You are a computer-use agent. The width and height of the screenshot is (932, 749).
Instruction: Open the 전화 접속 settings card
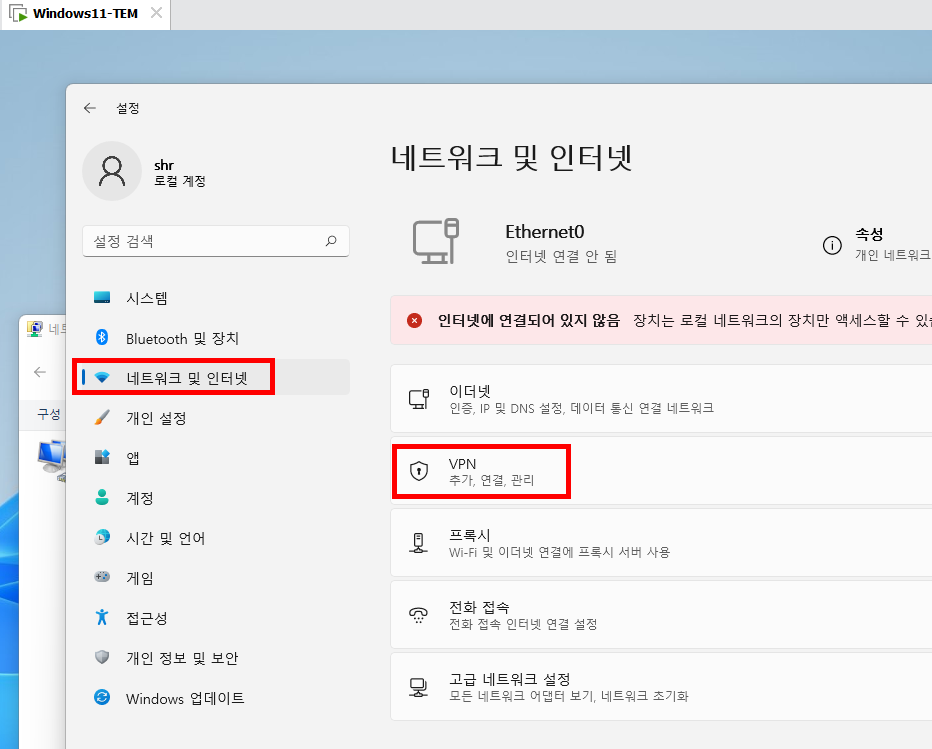pos(661,615)
